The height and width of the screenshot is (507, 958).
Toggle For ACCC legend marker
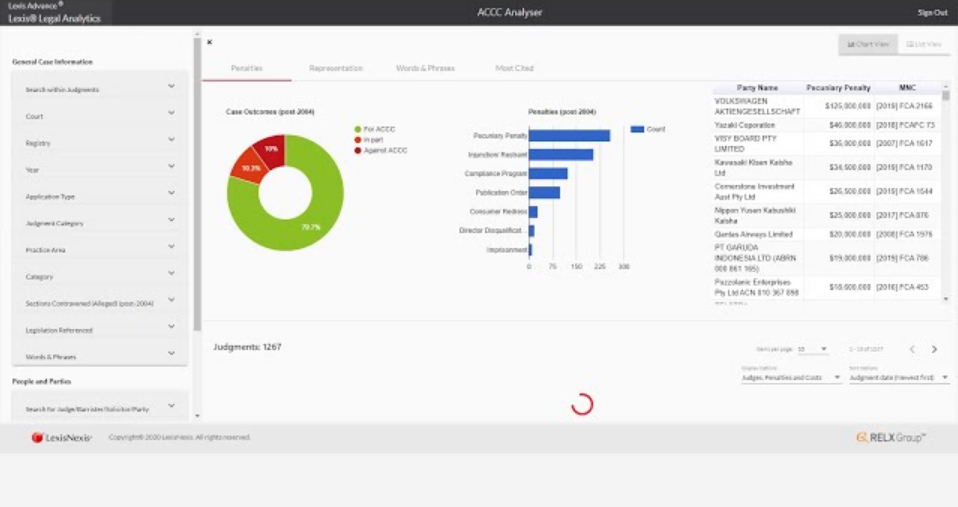pyautogui.click(x=357, y=129)
